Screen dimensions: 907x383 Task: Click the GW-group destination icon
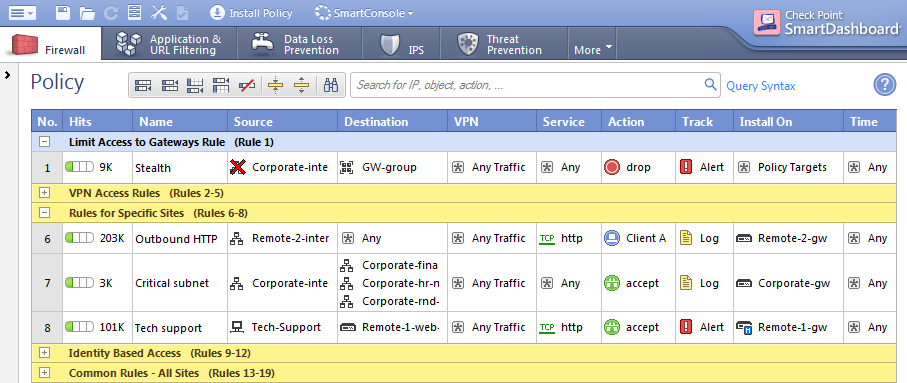click(346, 167)
